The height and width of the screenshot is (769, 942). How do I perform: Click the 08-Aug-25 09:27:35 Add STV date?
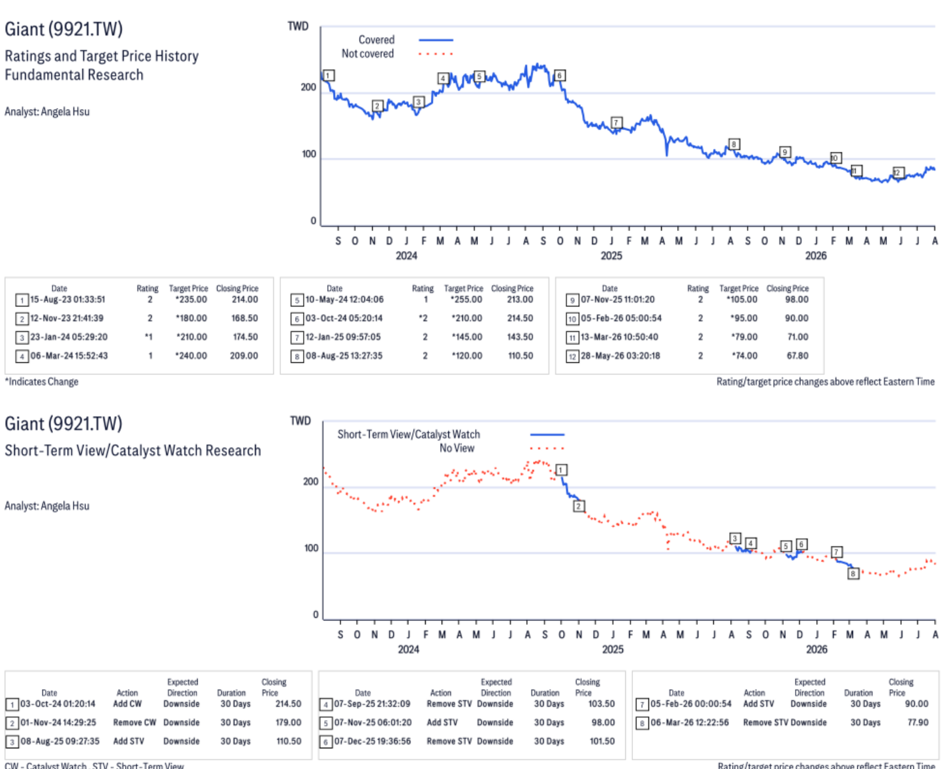point(60,741)
